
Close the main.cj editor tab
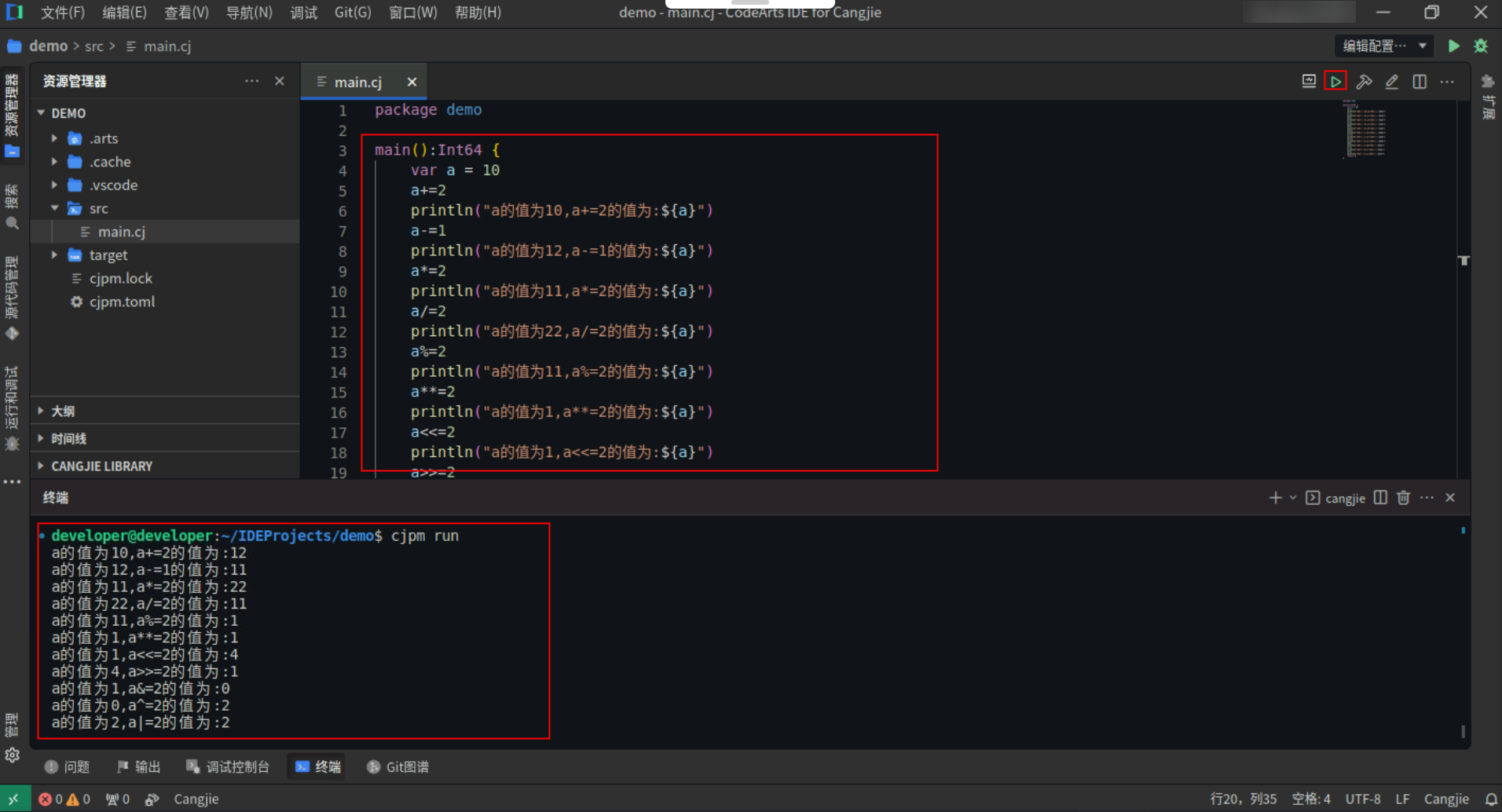point(412,82)
